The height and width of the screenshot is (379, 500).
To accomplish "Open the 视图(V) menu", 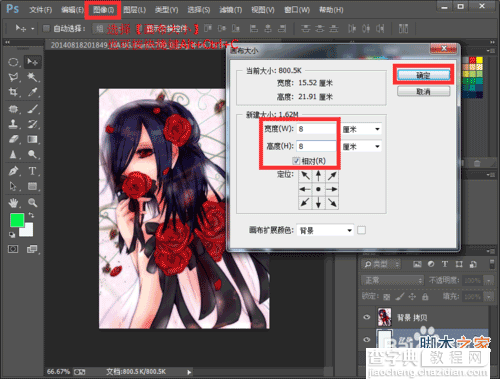I will pos(263,10).
